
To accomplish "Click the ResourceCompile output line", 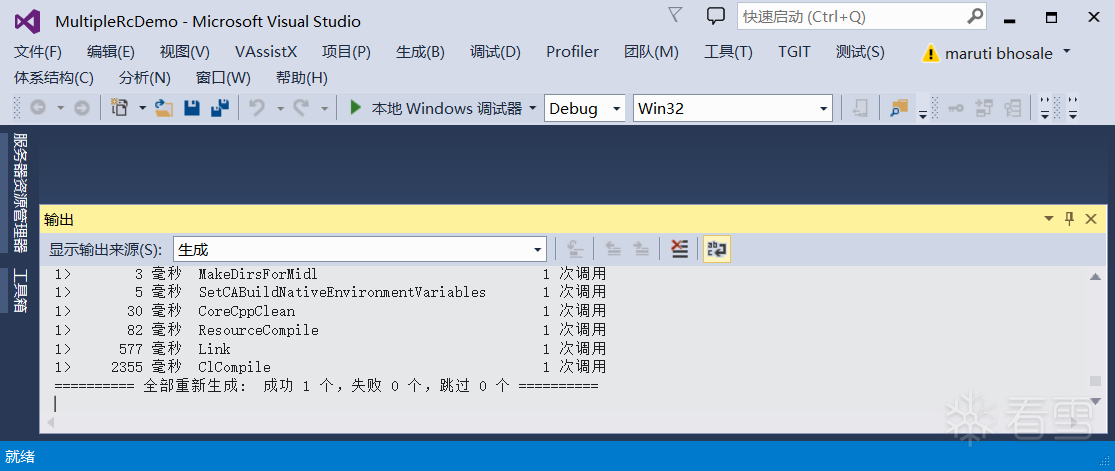I will pos(331,330).
